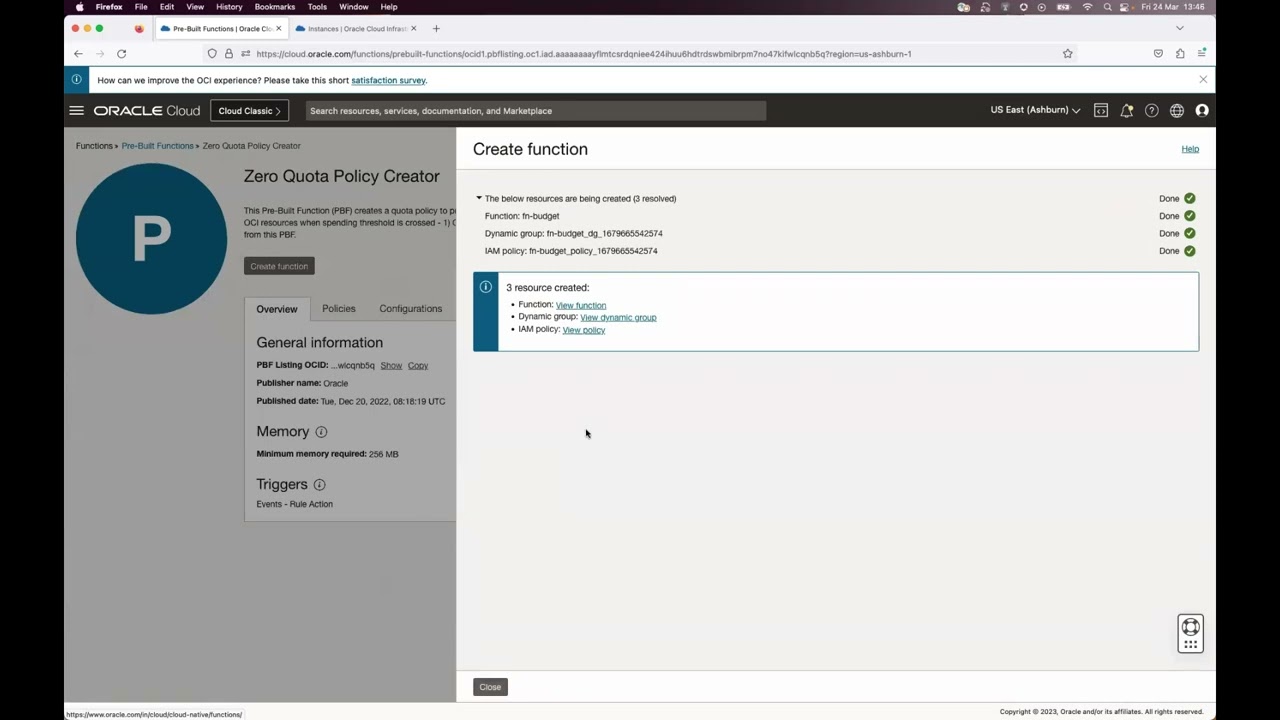Click Copy next to PBF Listing OCID
Image resolution: width=1280 pixels, height=720 pixels.
(x=418, y=366)
